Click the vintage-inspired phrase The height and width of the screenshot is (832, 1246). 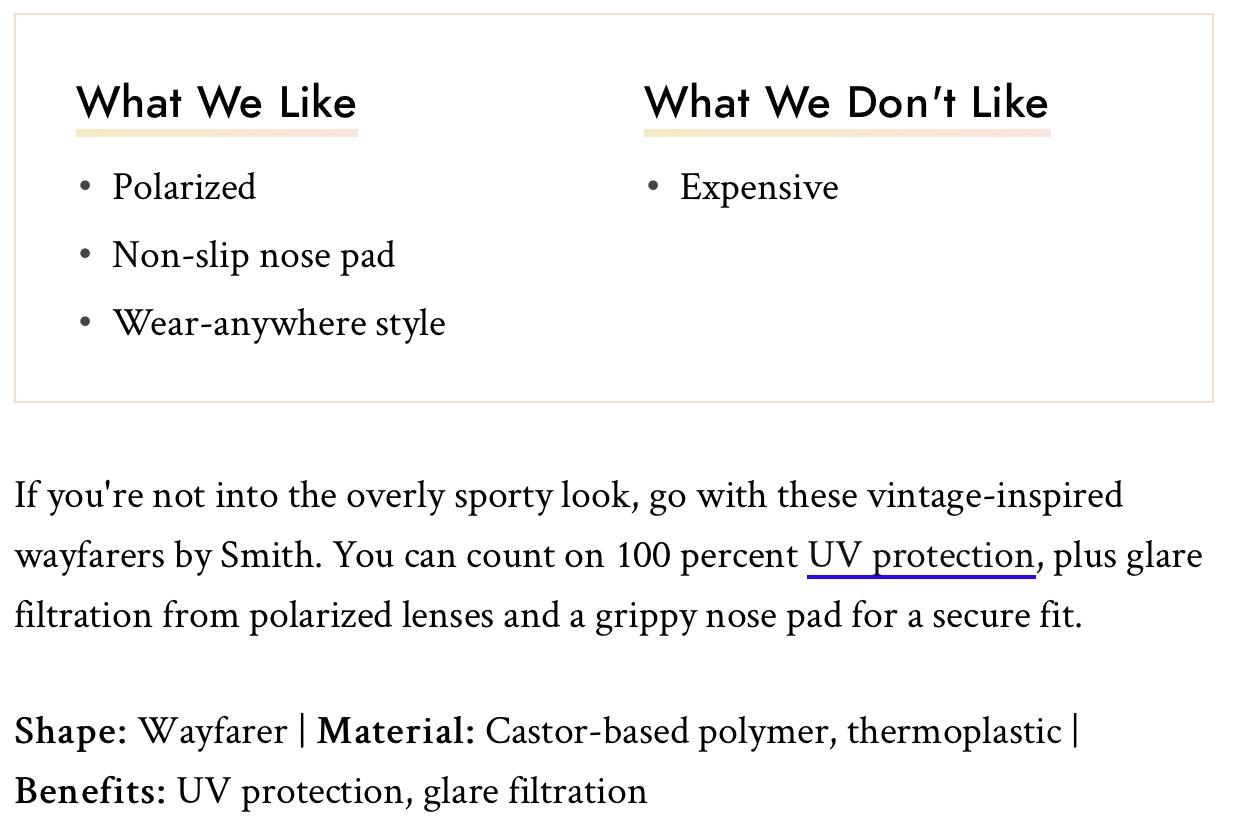(x=995, y=496)
